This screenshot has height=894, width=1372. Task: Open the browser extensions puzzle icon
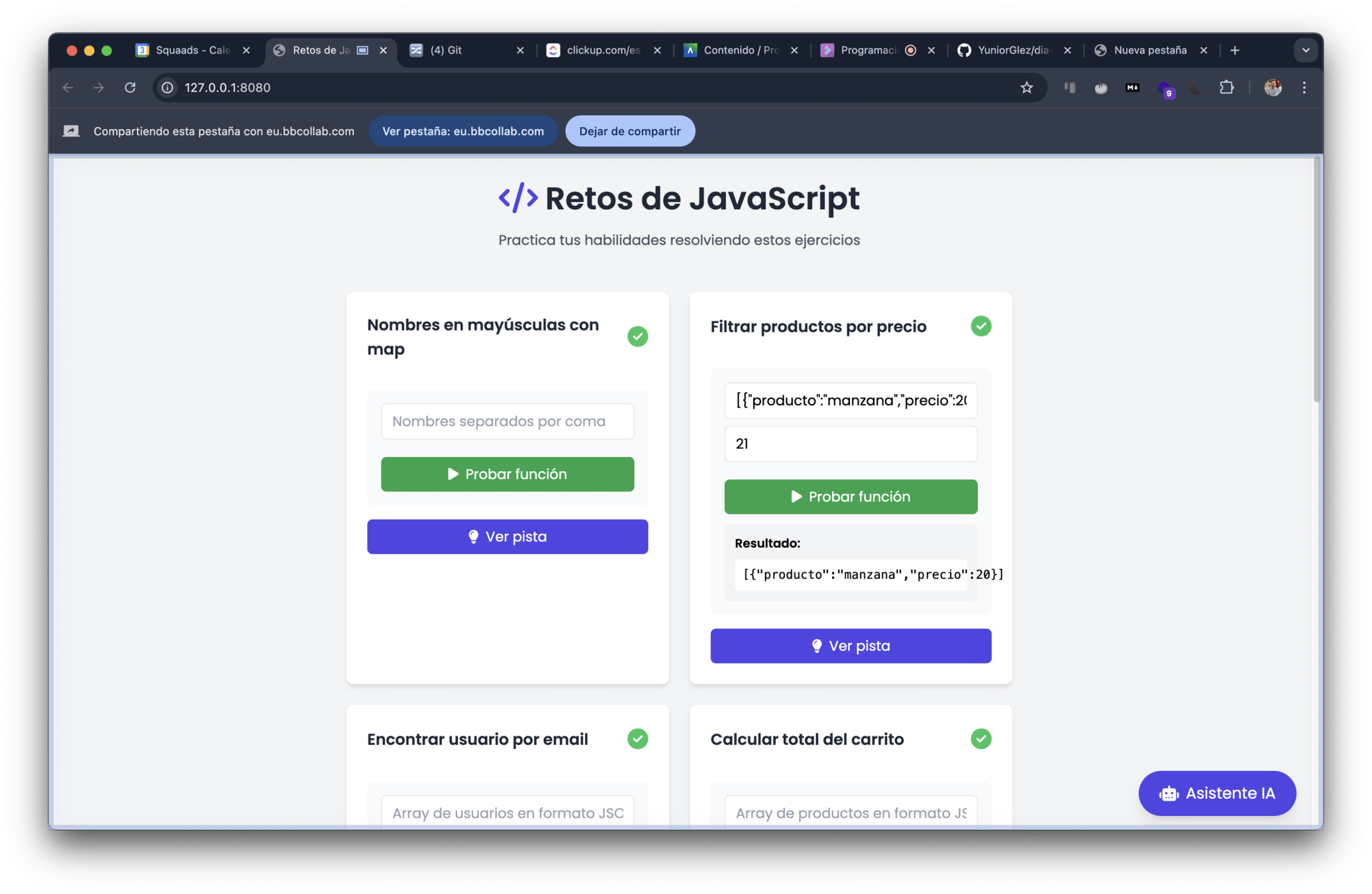click(x=1226, y=87)
